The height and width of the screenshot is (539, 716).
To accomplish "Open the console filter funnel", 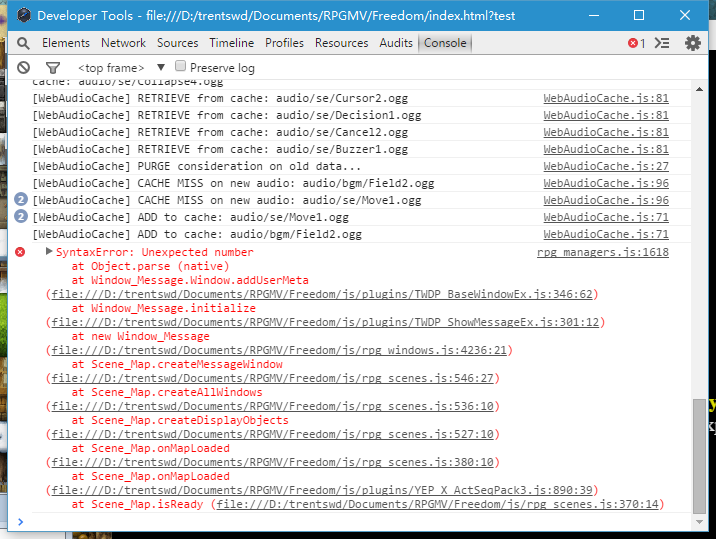I will click(53, 68).
